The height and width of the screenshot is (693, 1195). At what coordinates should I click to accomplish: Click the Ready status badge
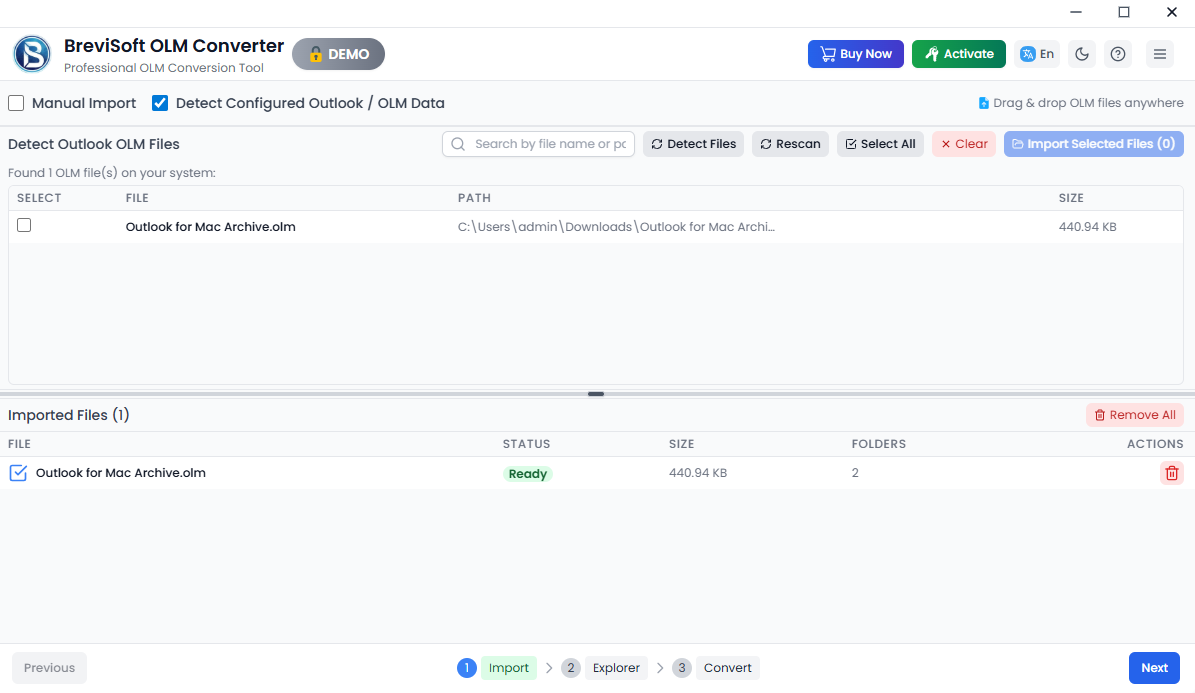pyautogui.click(x=527, y=473)
